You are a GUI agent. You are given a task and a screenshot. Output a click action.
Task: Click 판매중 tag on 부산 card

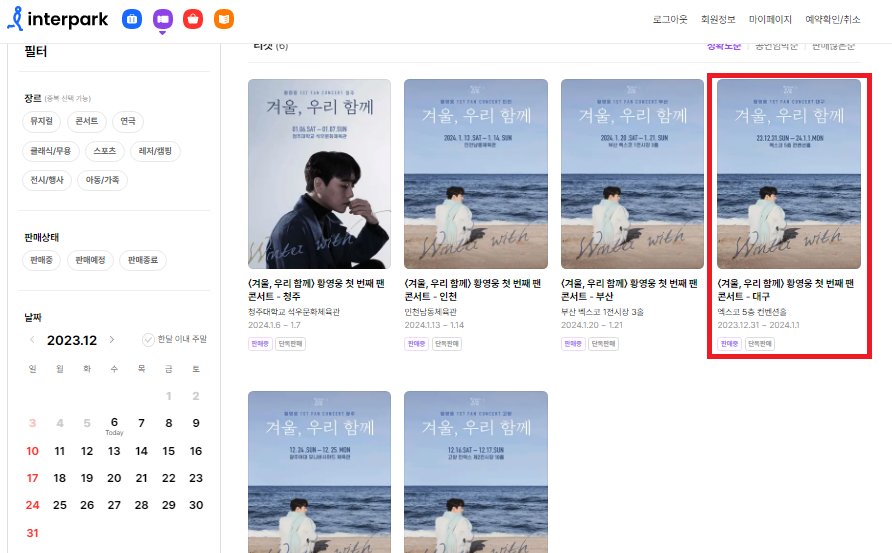pos(573,344)
